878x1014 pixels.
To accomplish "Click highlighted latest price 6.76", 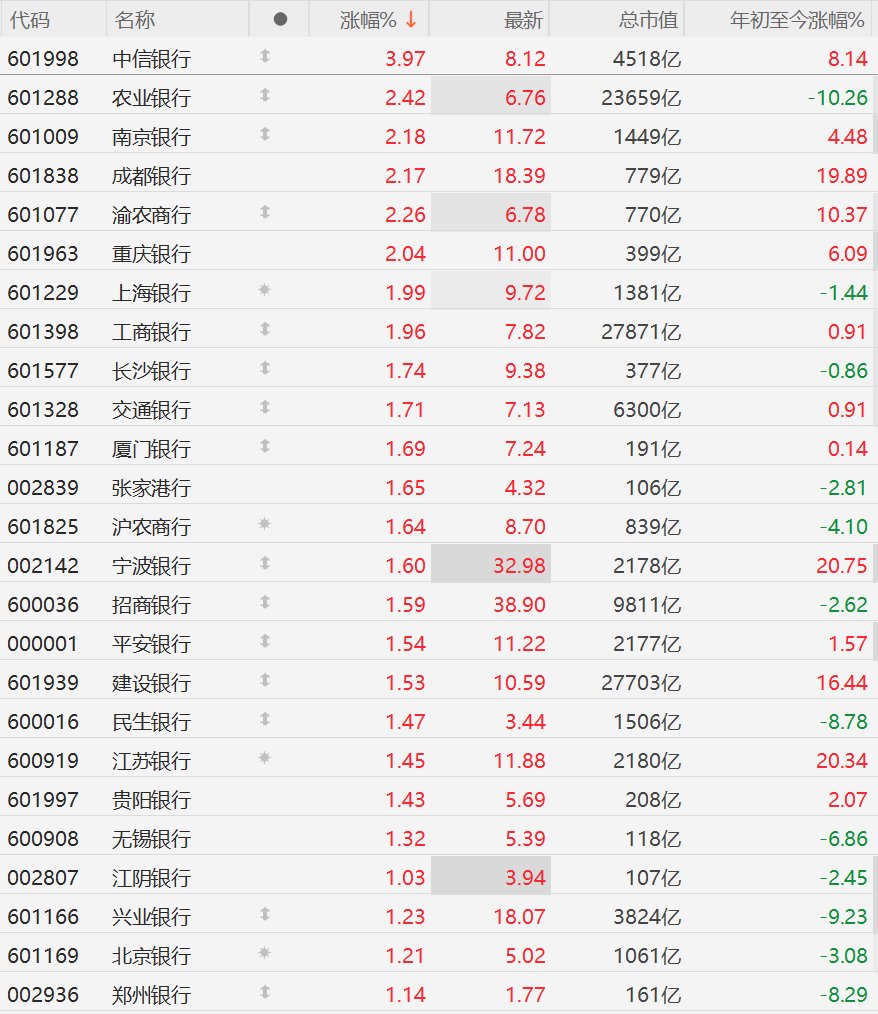I will (x=525, y=98).
